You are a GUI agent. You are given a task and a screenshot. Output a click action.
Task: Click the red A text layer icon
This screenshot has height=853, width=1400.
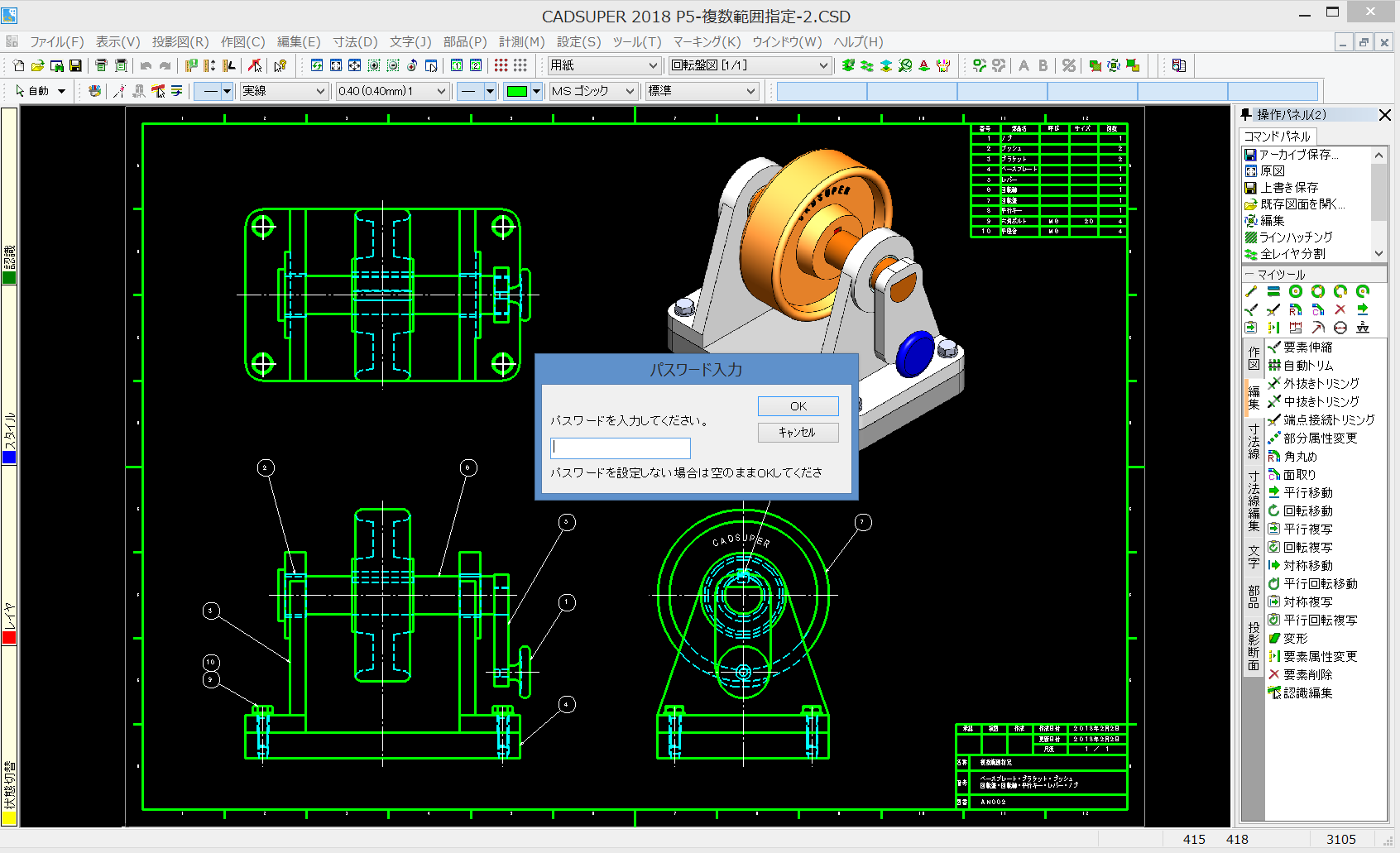point(924,65)
